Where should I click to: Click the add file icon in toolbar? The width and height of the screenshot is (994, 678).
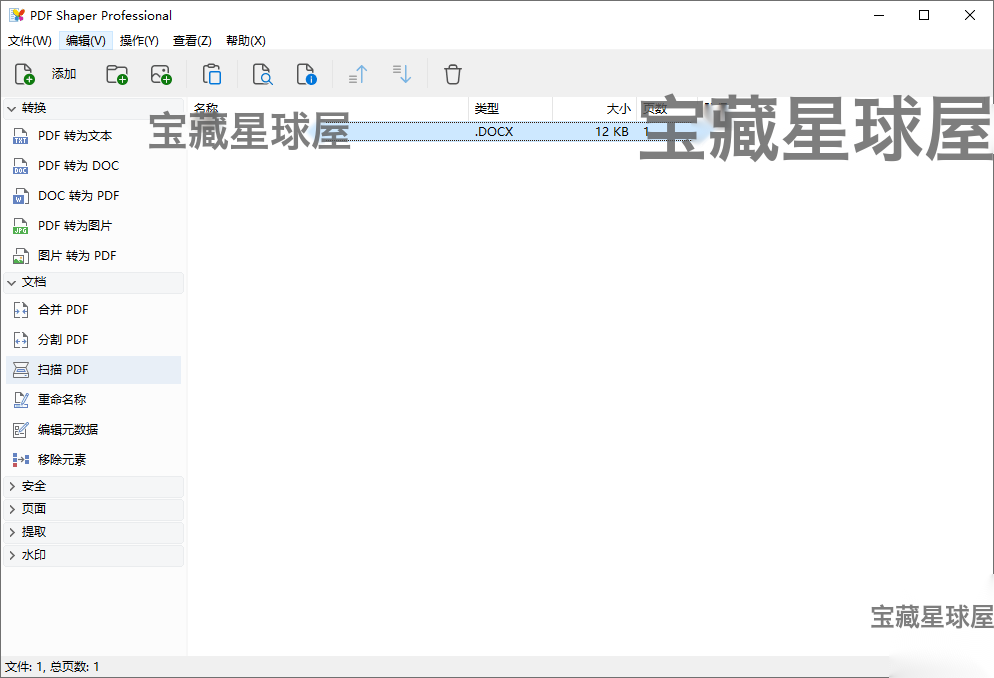24,74
